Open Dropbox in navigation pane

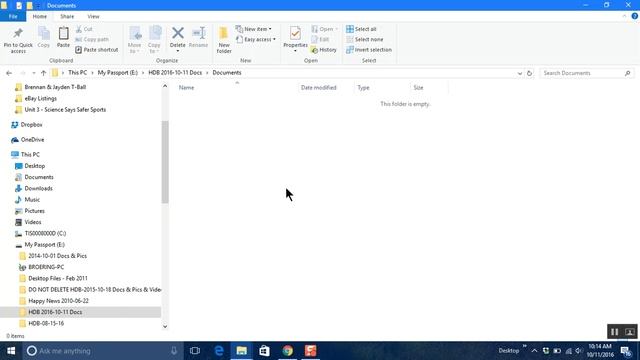[x=31, y=125]
